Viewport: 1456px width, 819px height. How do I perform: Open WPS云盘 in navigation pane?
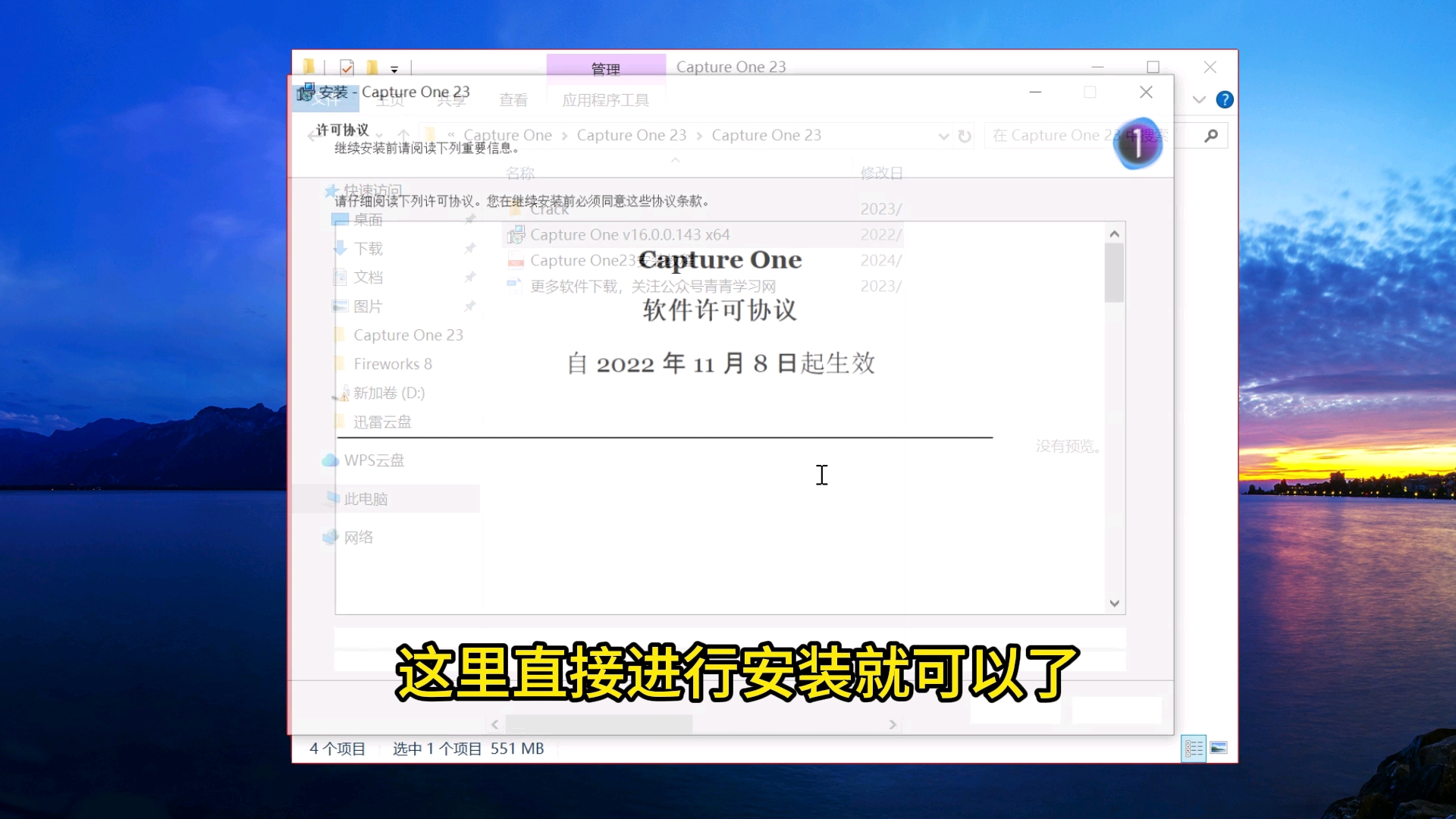pyautogui.click(x=374, y=460)
